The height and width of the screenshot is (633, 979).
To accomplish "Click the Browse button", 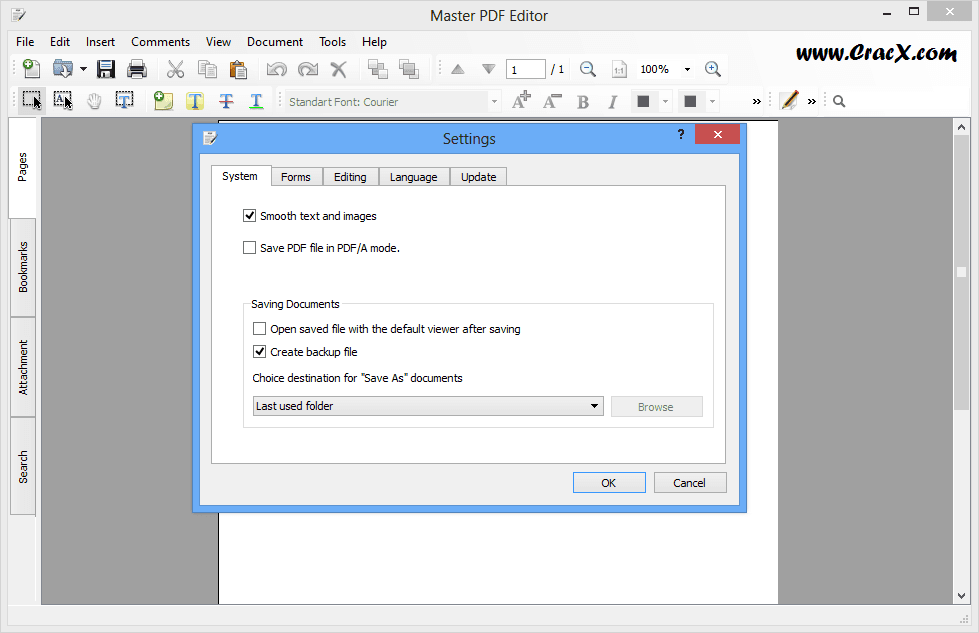I will [x=656, y=406].
